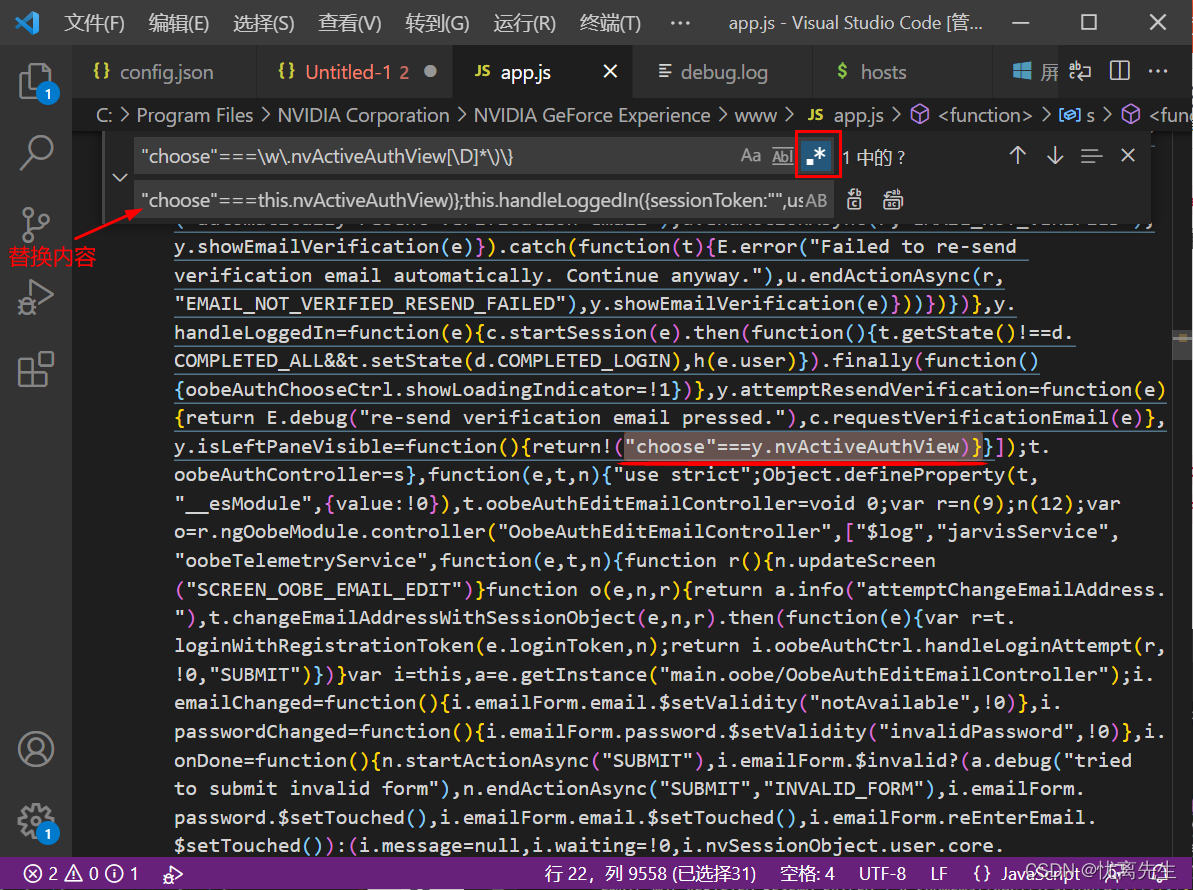Toggle Match Case in find box

pos(751,156)
